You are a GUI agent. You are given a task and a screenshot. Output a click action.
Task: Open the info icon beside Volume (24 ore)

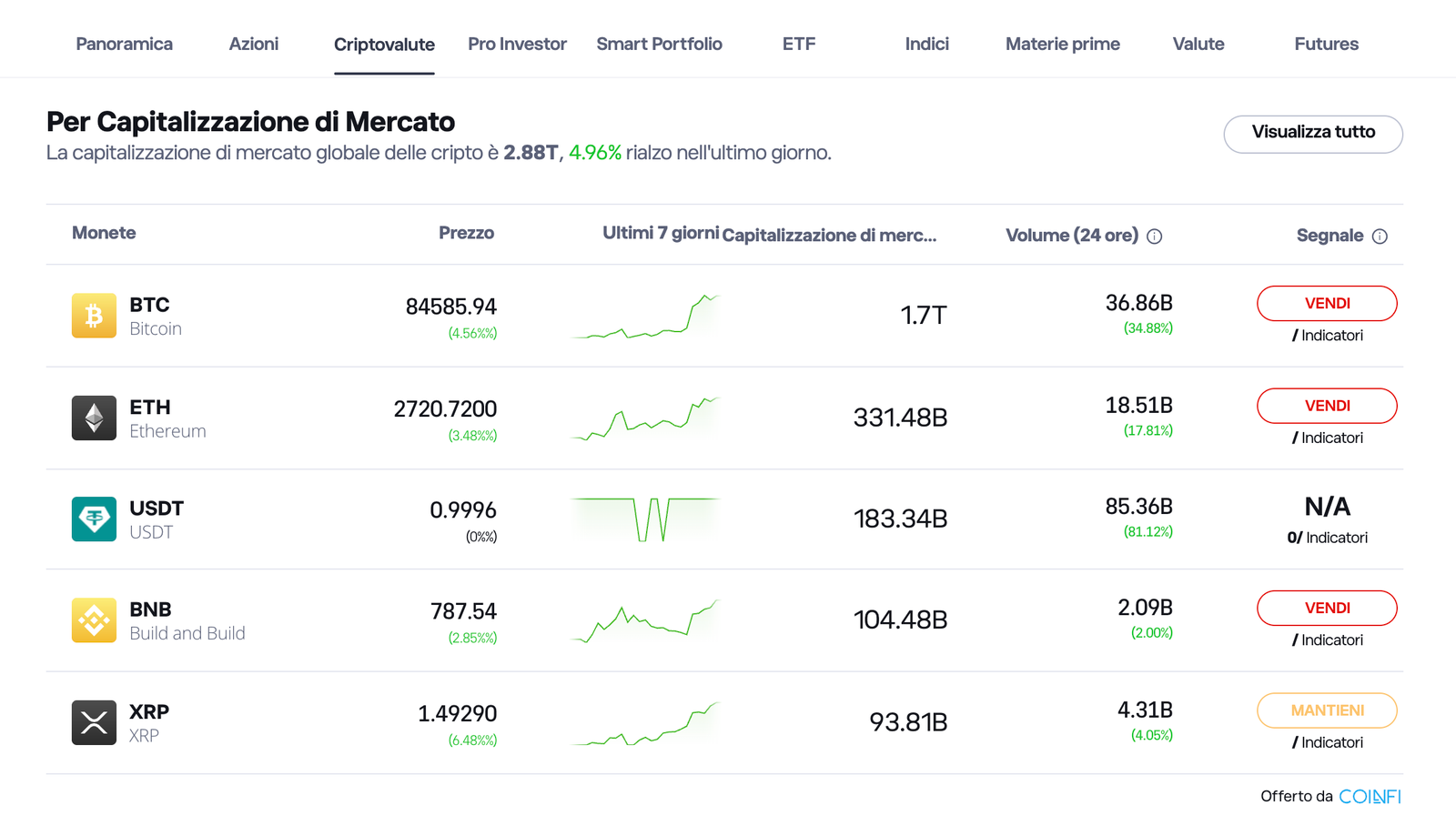tap(1155, 237)
